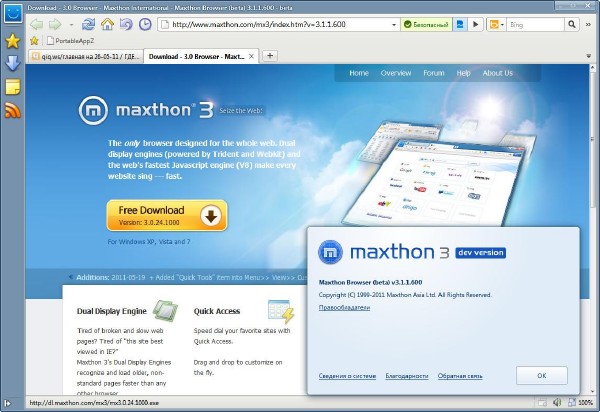
Task: Expand the address bar URL dropdown
Action: [x=393, y=23]
